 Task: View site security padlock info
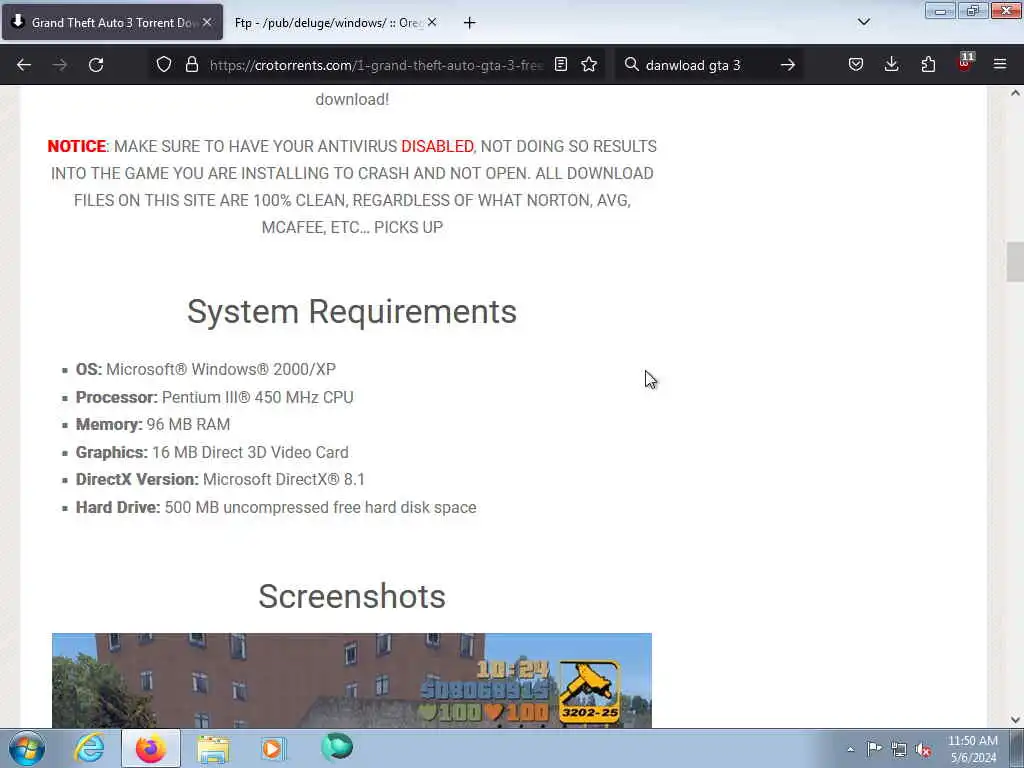[x=191, y=65]
